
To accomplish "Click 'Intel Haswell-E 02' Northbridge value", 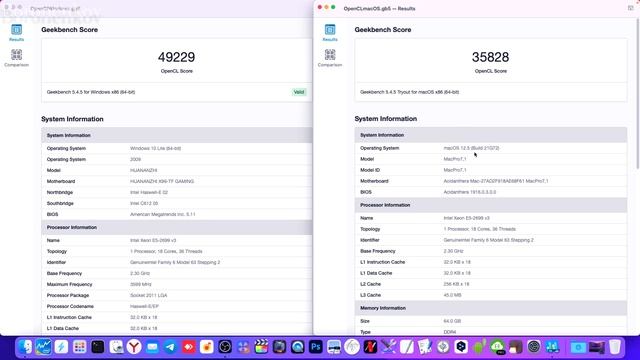I will pyautogui.click(x=149, y=192).
